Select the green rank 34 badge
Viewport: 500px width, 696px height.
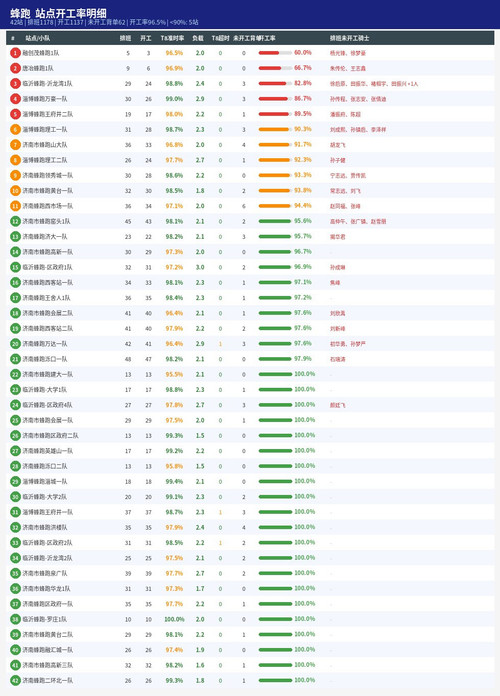coord(16,558)
